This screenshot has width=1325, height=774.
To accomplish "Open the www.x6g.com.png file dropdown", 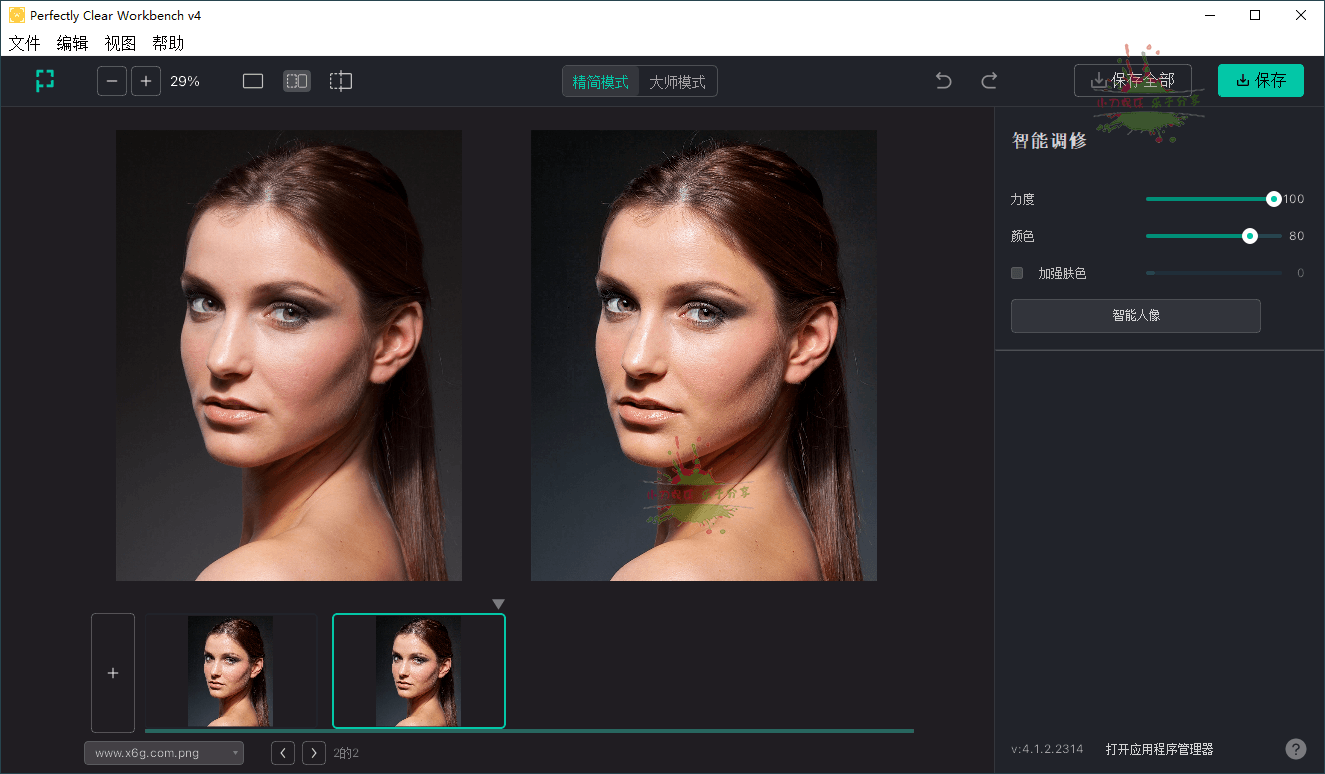I will pos(164,753).
